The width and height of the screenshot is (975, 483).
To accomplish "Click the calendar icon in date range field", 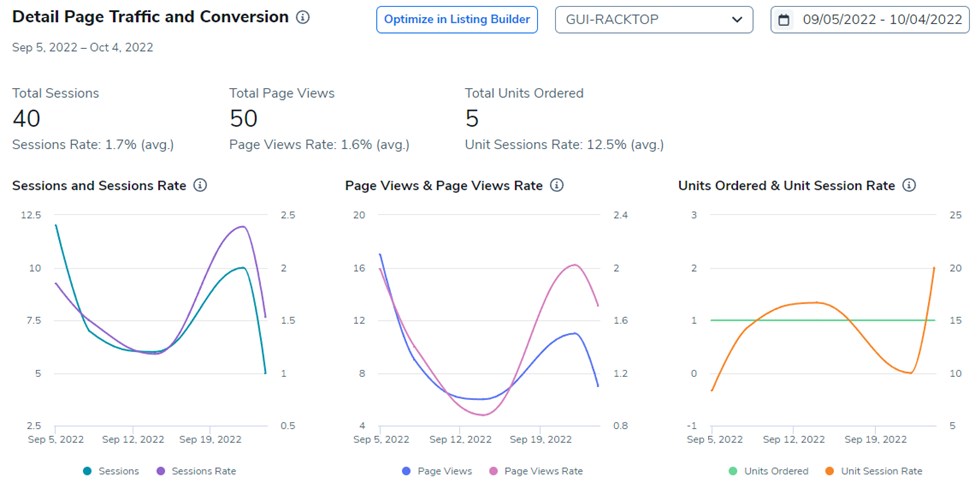I will coord(784,20).
